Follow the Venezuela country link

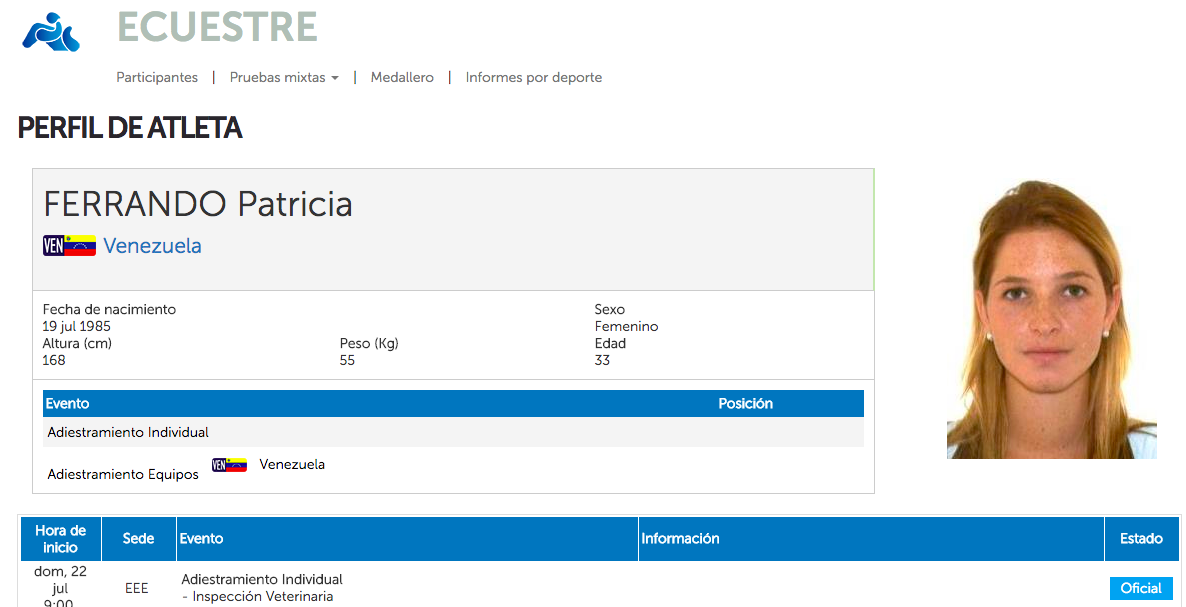(x=153, y=246)
